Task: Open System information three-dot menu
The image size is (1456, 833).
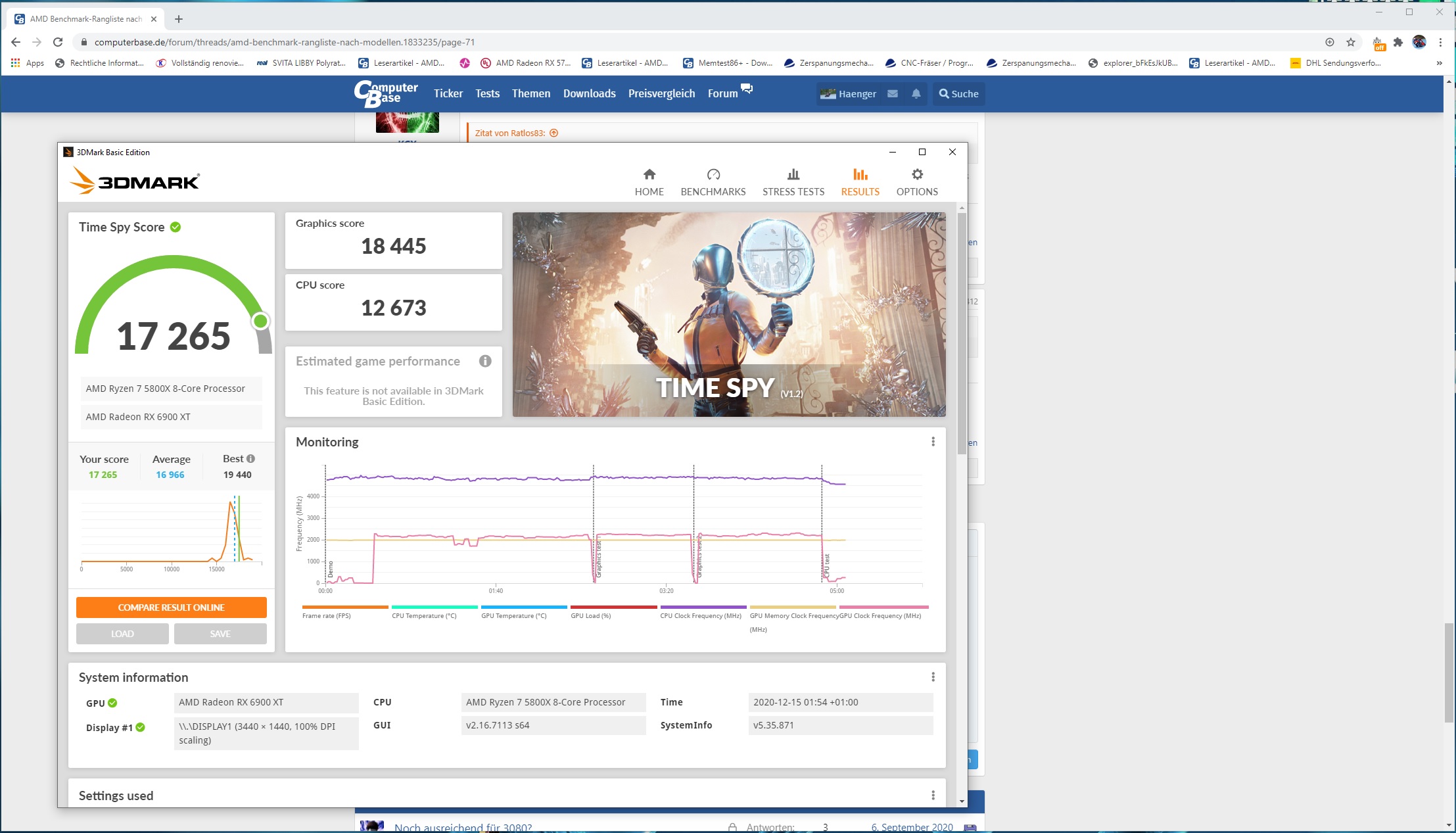Action: (933, 677)
